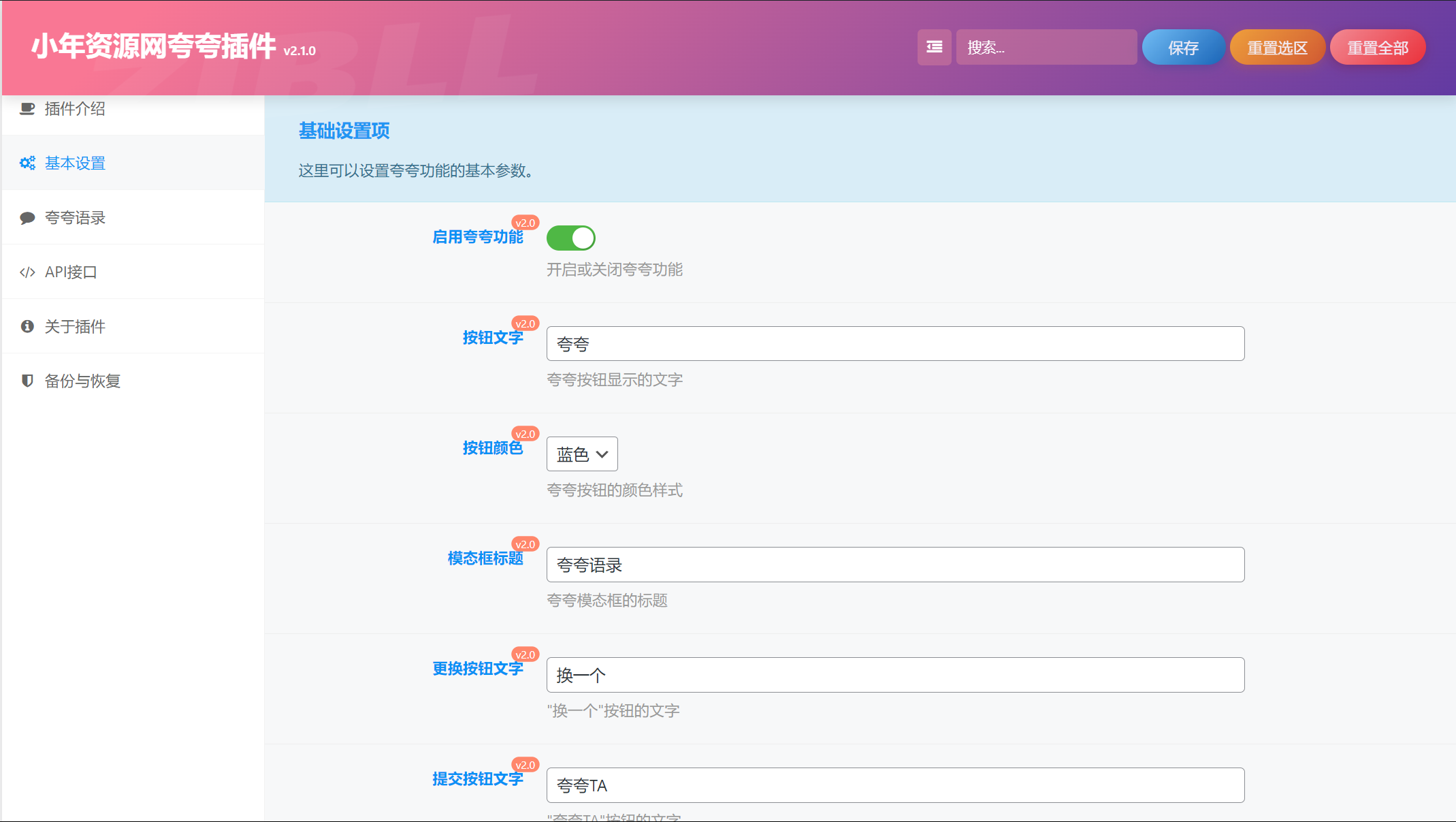Choose 蓝色 as the button color style
Viewport: 1456px width, 822px height.
click(x=581, y=454)
